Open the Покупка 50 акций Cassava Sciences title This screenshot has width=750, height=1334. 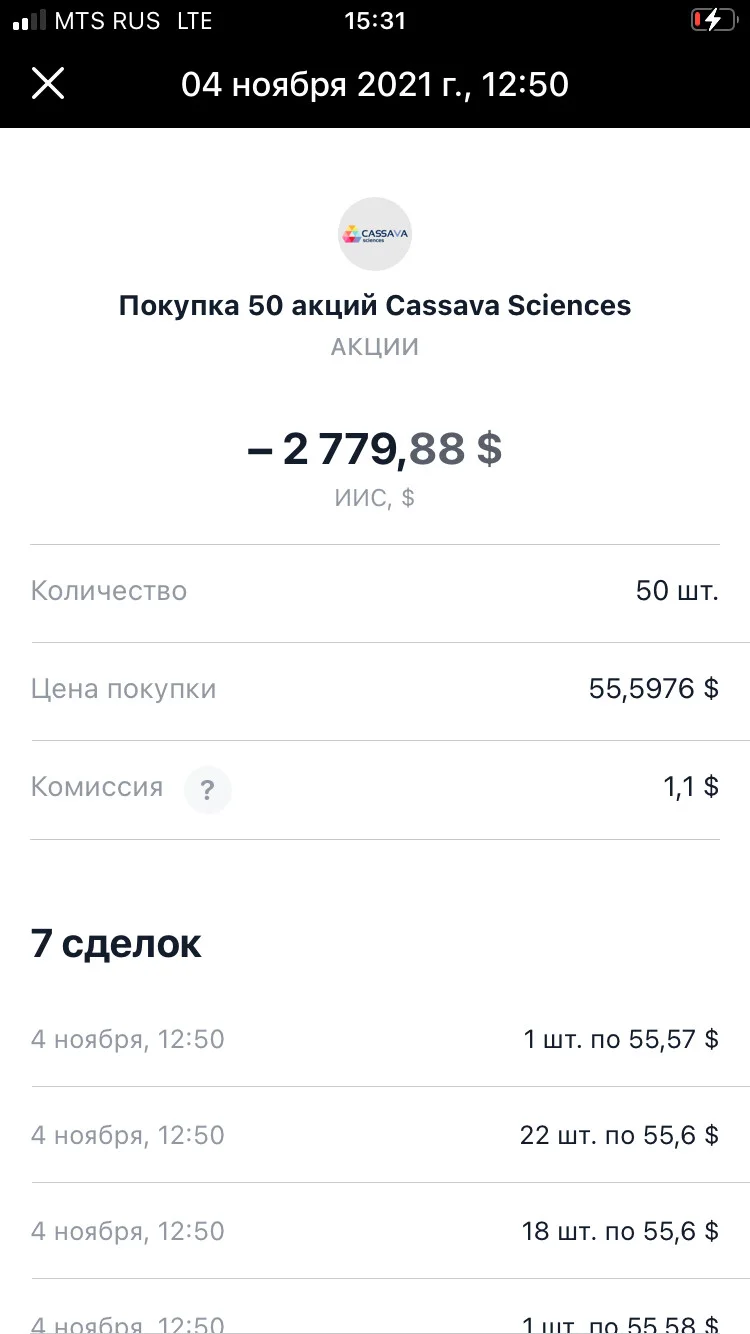tap(375, 305)
